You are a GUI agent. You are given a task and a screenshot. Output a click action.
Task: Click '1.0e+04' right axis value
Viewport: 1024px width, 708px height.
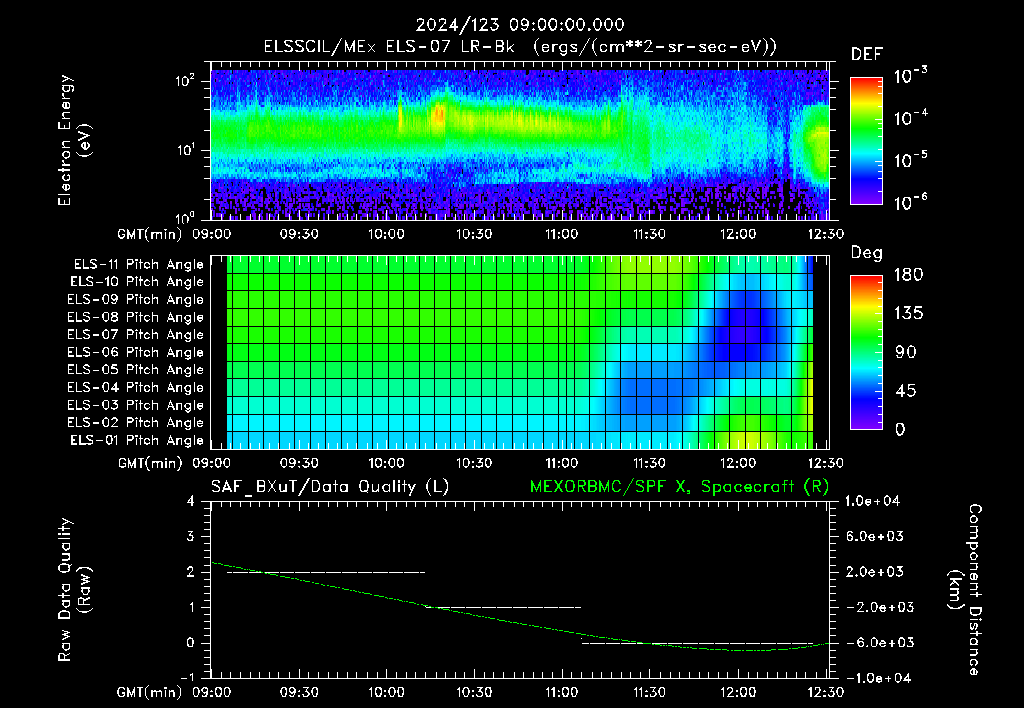click(872, 501)
